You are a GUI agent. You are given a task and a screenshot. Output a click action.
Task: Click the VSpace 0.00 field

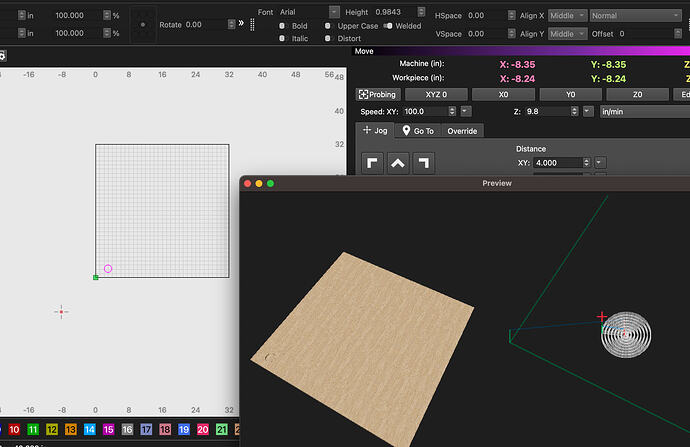[x=487, y=34]
